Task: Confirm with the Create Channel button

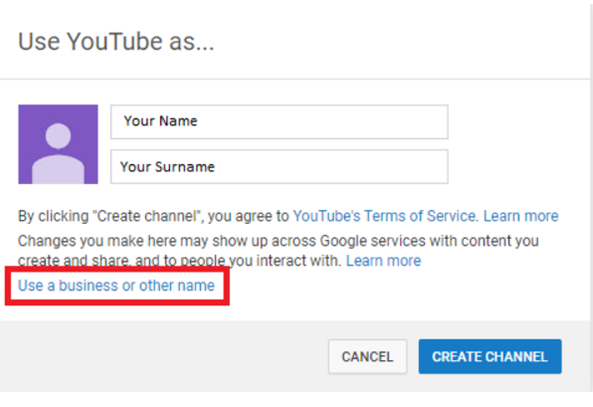Action: click(x=490, y=356)
